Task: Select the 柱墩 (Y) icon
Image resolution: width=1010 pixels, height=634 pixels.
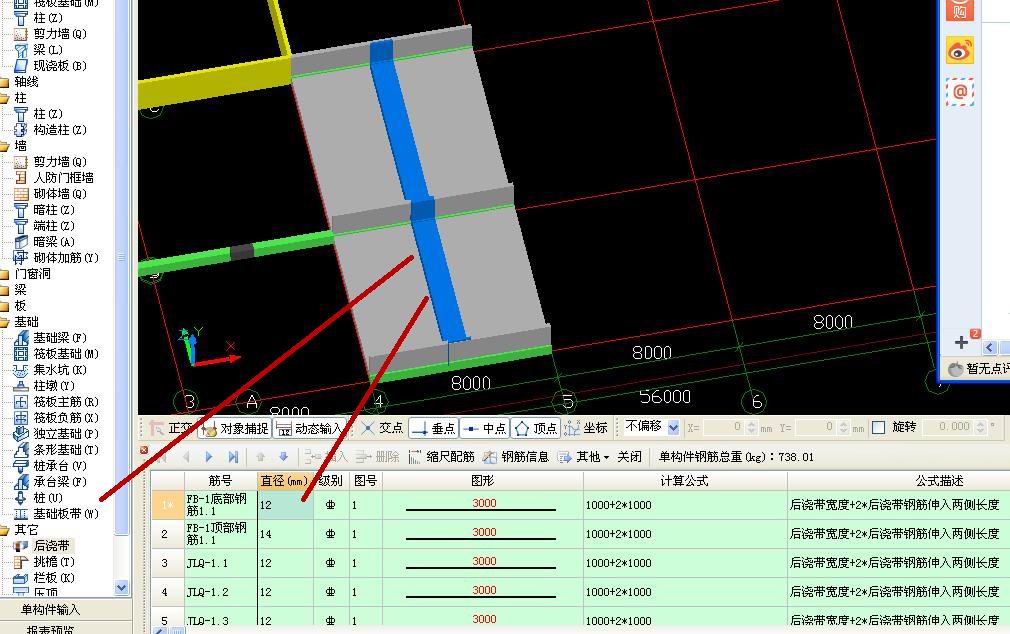Action: pos(21,386)
